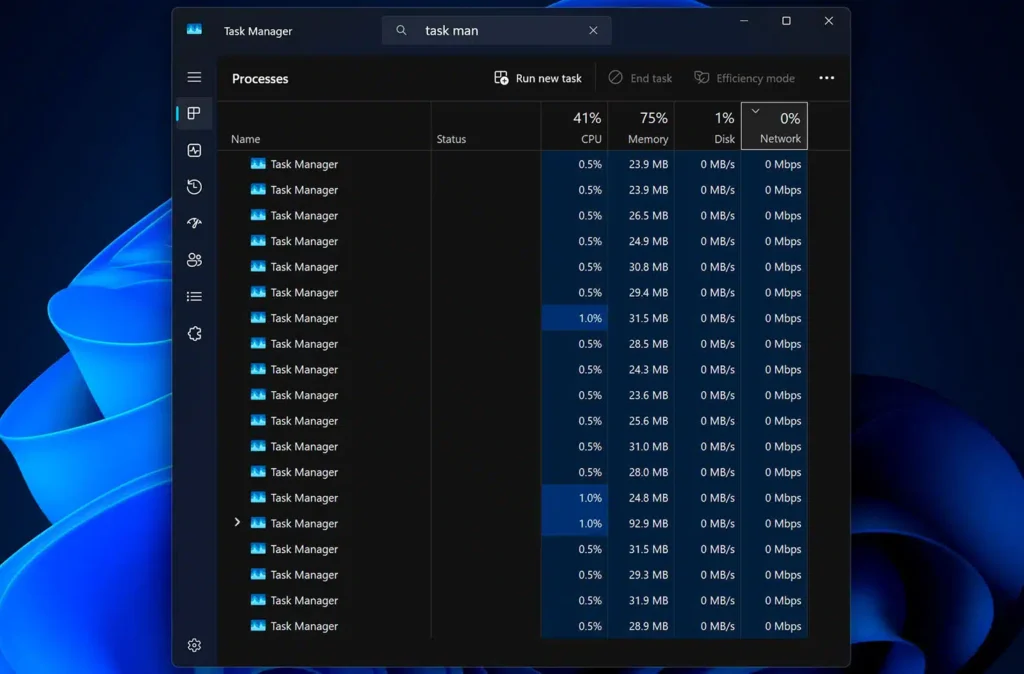Open the hamburger navigation menu
The height and width of the screenshot is (674, 1024).
[x=194, y=77]
